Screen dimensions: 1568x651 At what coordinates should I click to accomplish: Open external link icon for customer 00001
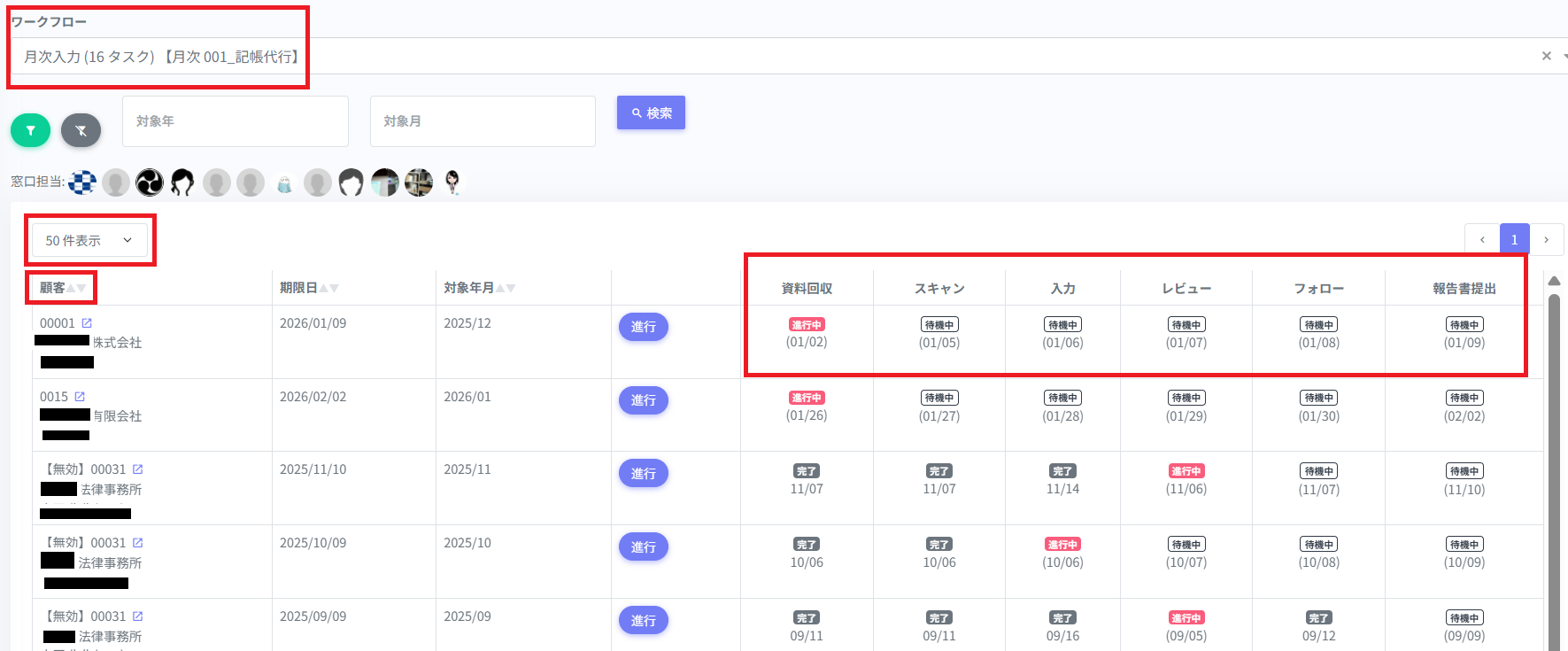point(87,323)
